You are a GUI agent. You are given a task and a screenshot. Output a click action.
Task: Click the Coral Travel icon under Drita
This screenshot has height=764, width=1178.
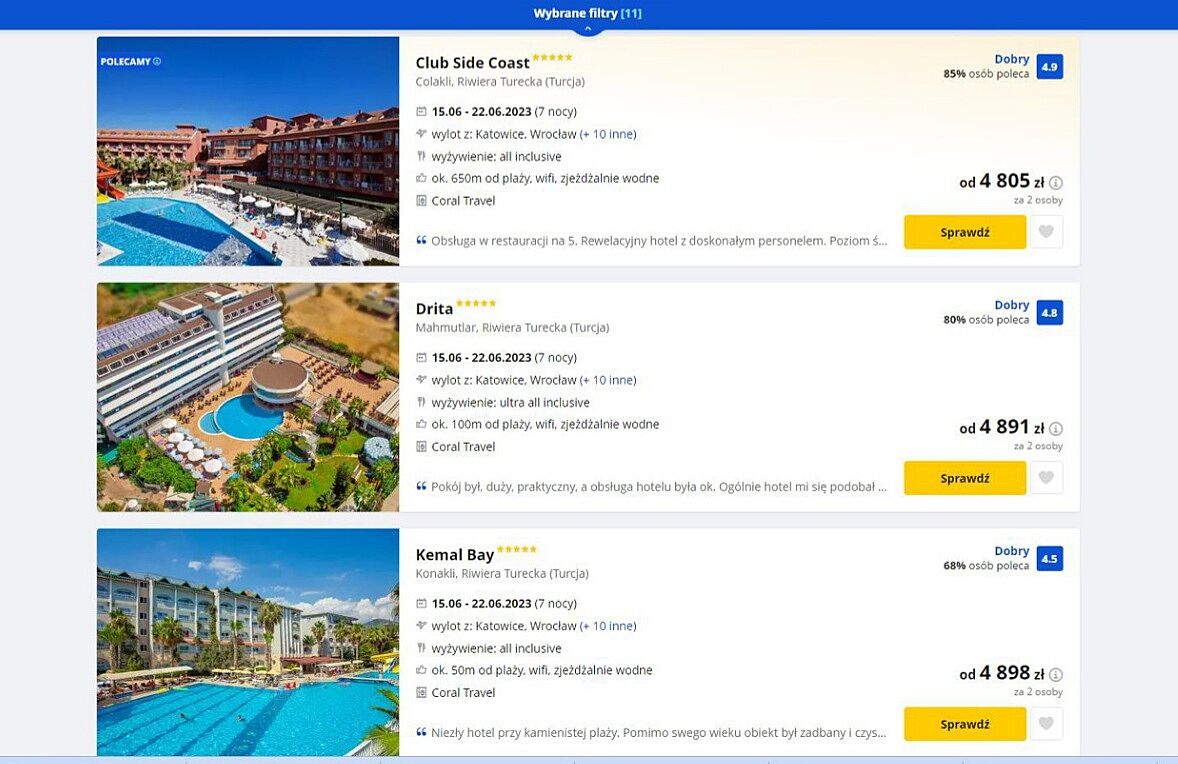[x=421, y=447]
